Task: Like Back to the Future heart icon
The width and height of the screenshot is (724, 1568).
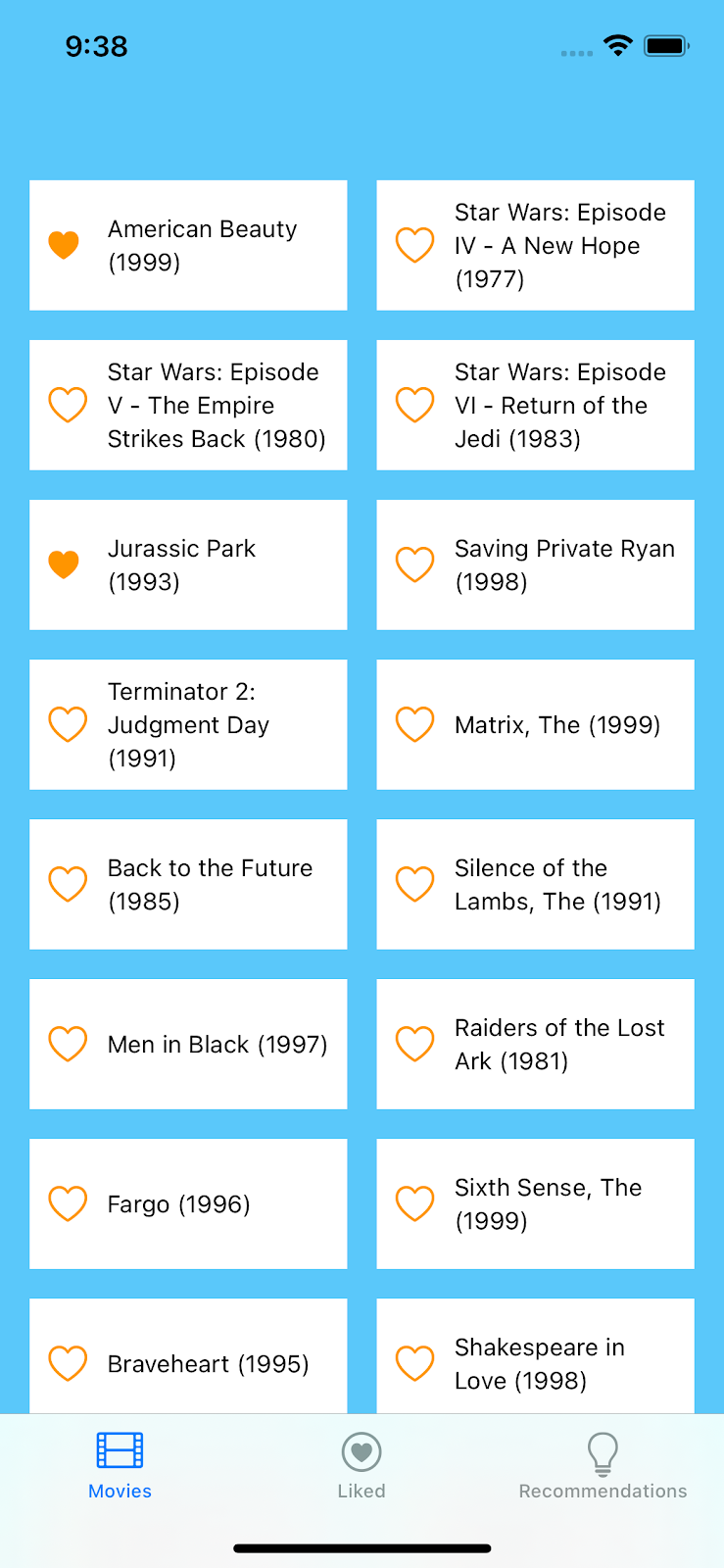Action: (x=68, y=884)
